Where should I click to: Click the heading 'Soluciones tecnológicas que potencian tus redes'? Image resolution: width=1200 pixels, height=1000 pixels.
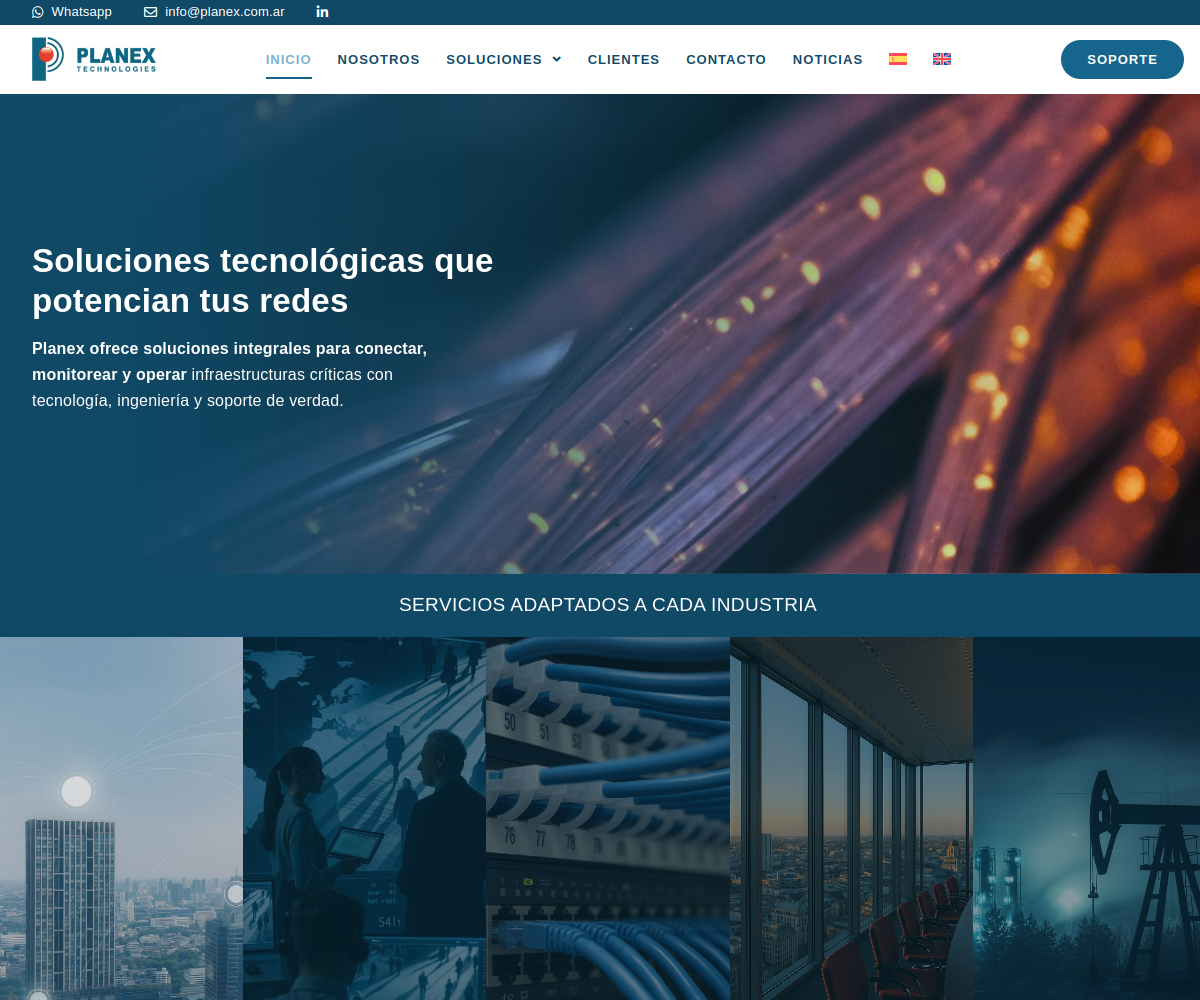(x=263, y=281)
